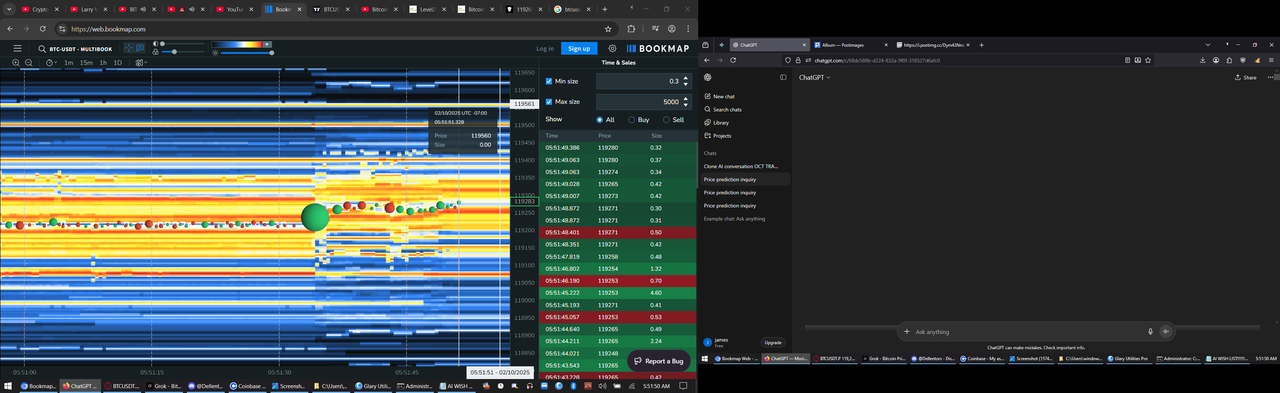Image resolution: width=1280 pixels, height=393 pixels.
Task: Click the large green trade bubble
Action: 315,217
